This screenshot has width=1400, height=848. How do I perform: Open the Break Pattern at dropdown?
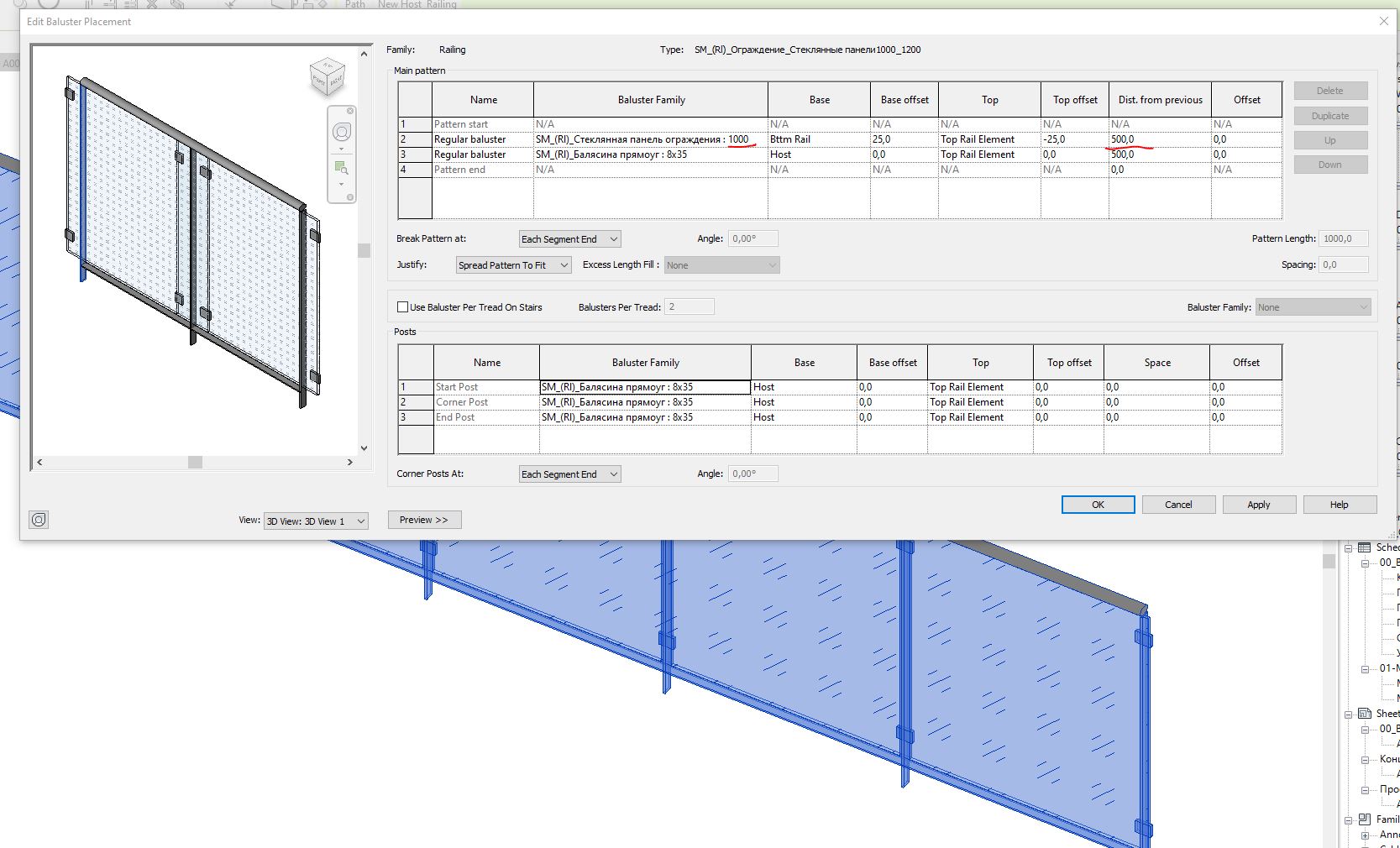[x=569, y=239]
